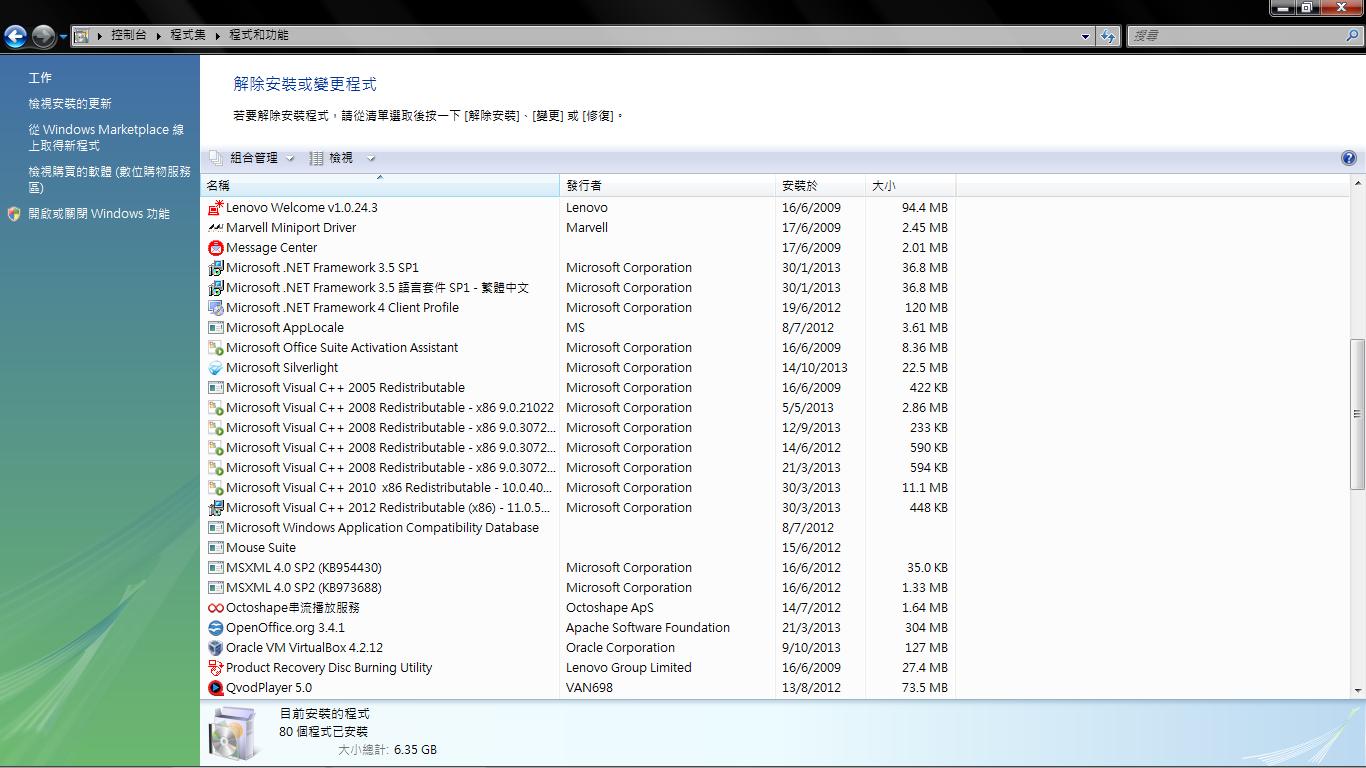The width and height of the screenshot is (1366, 768).
Task: Select Microsoft .NET Framework 3.5 語言套件 row
Action: pyautogui.click(x=578, y=288)
